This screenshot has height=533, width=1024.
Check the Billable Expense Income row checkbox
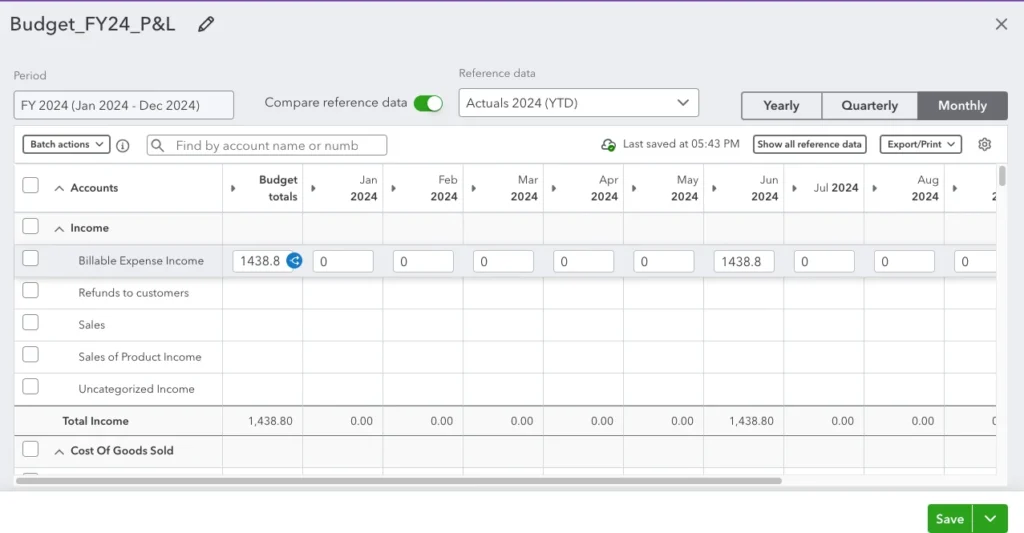30,259
